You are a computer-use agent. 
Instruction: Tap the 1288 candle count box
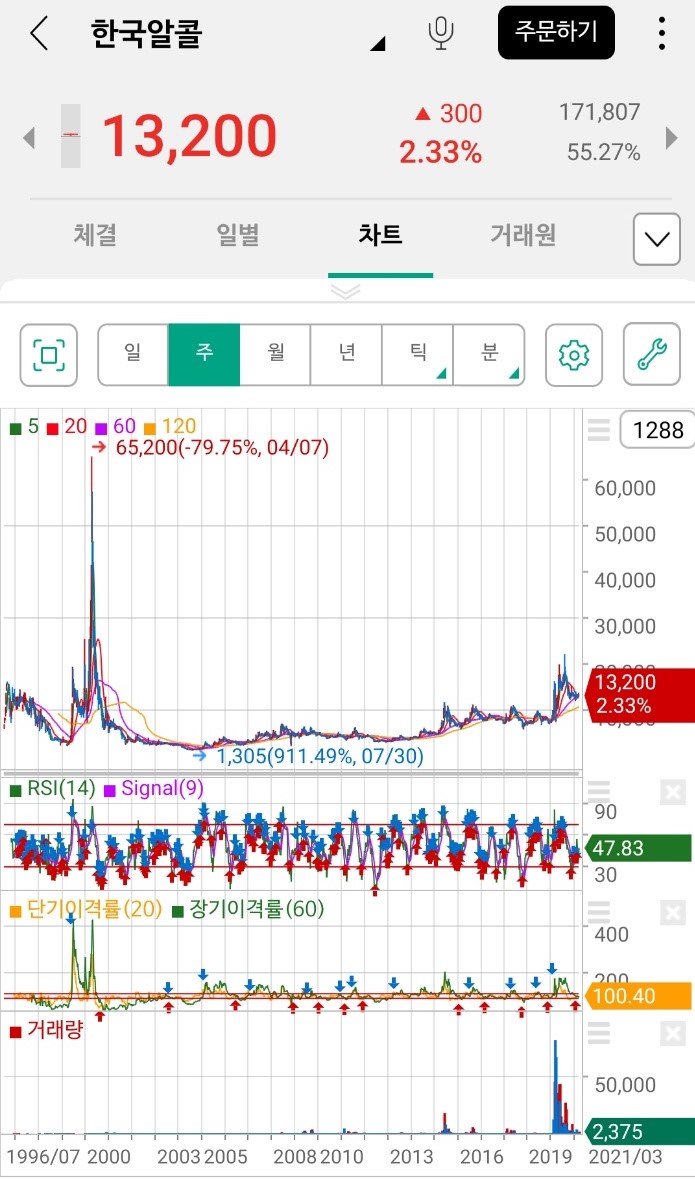pos(657,430)
